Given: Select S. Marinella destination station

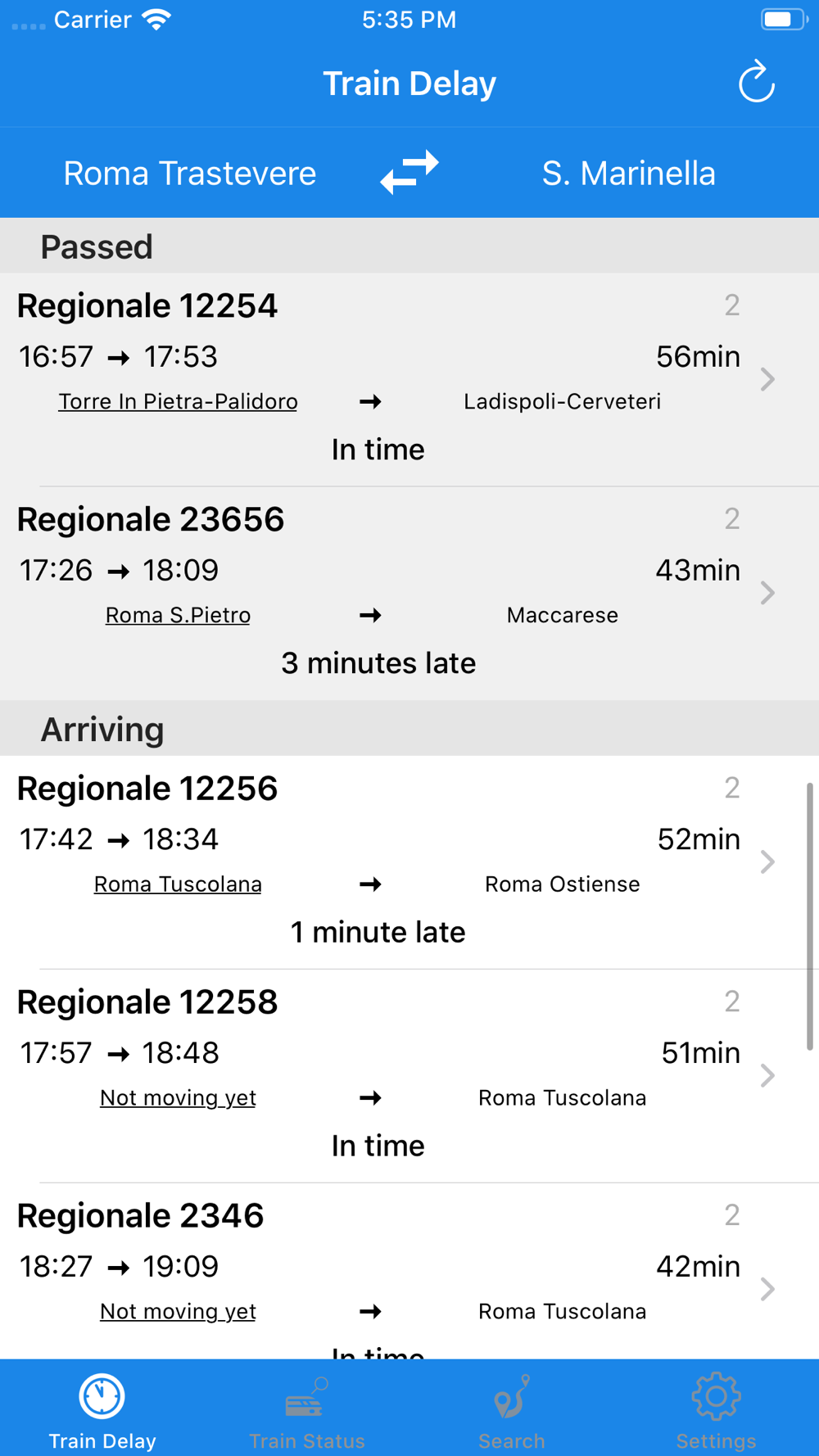Looking at the screenshot, I should coord(629,173).
